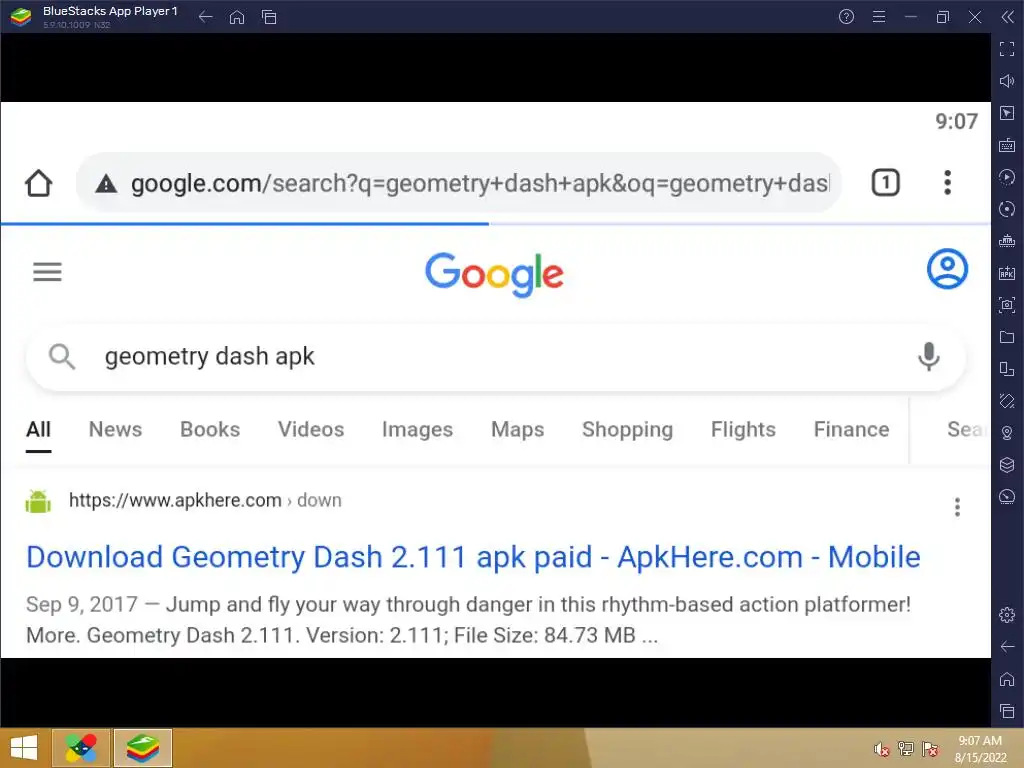
Task: Open Google hamburger side menu
Action: tap(48, 272)
